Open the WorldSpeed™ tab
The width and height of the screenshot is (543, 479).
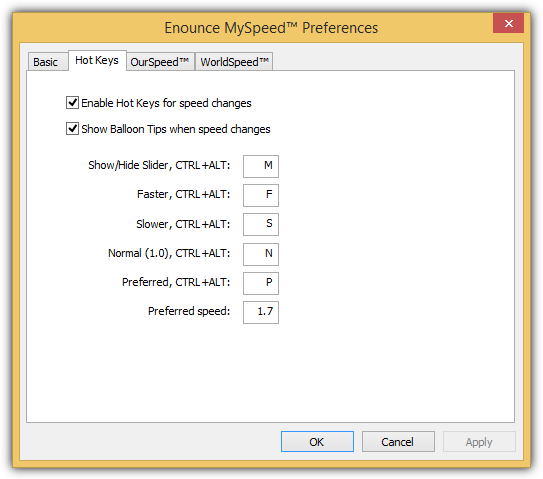tap(234, 62)
